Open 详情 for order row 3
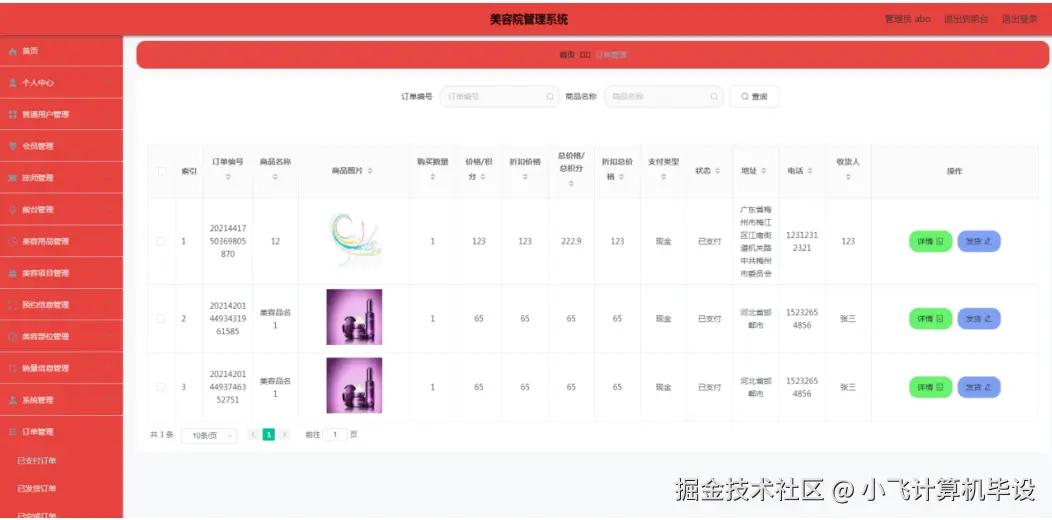This screenshot has width=1052, height=520. click(x=930, y=387)
